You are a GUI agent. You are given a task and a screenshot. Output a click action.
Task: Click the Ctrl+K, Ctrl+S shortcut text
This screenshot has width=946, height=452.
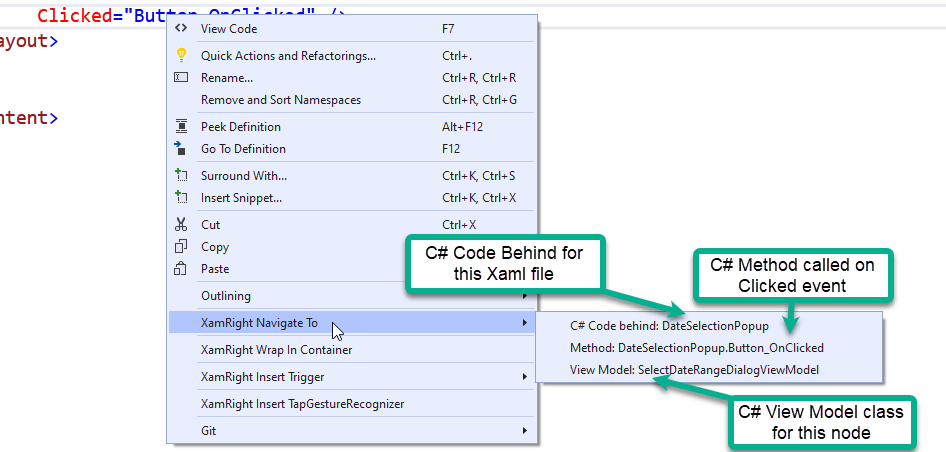478,176
